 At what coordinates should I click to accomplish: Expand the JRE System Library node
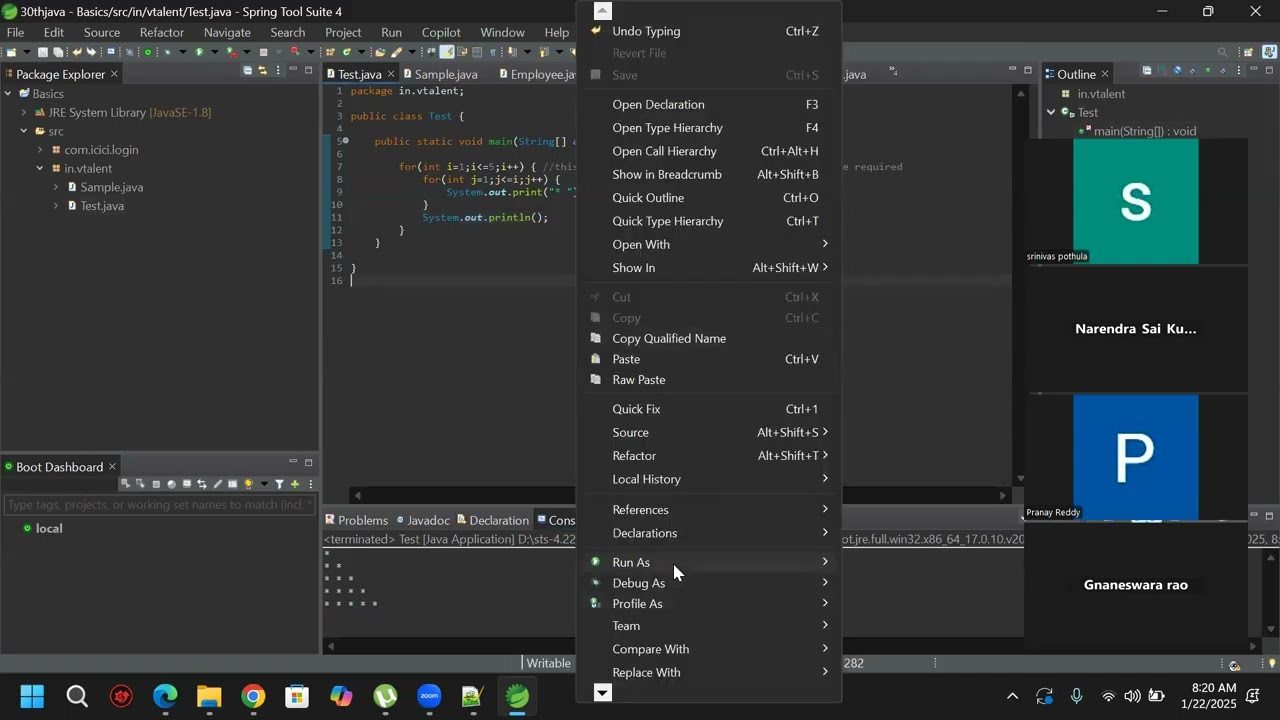[x=24, y=113]
